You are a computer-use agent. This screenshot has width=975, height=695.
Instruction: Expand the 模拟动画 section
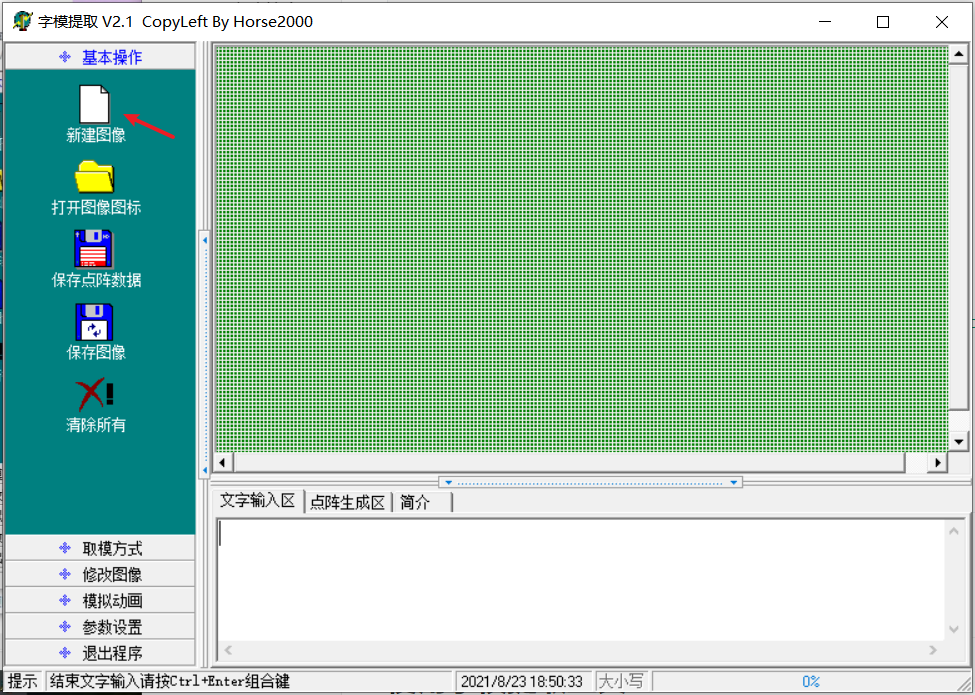[x=100, y=601]
